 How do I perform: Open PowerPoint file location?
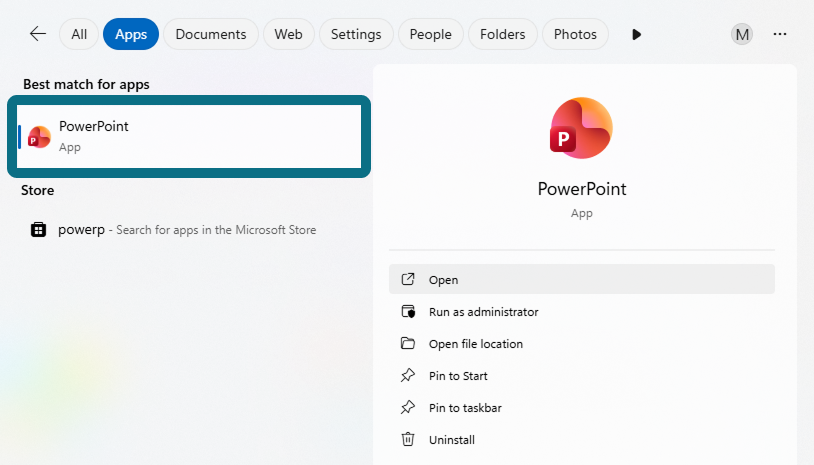pos(582,344)
